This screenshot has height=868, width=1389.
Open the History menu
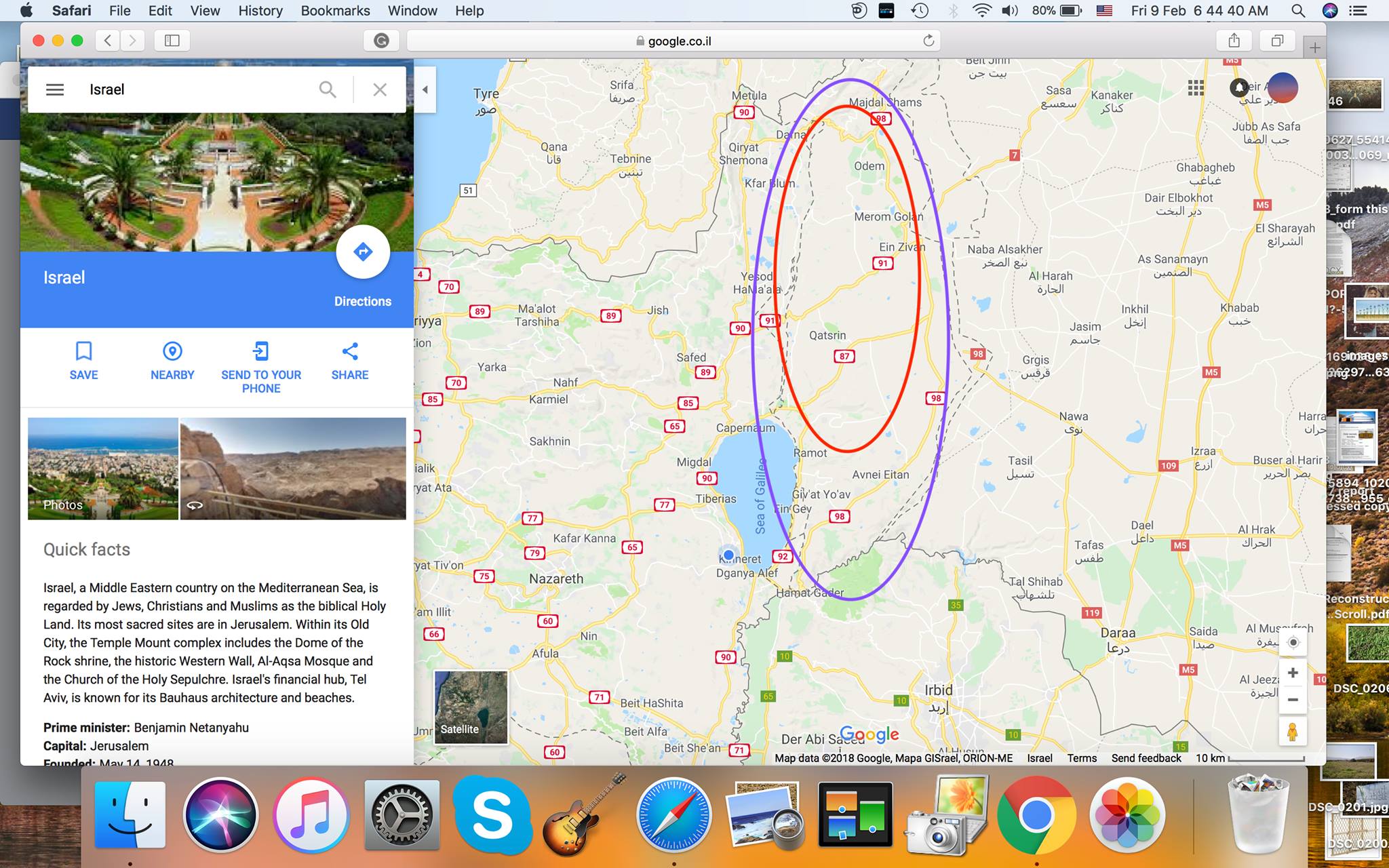point(260,11)
